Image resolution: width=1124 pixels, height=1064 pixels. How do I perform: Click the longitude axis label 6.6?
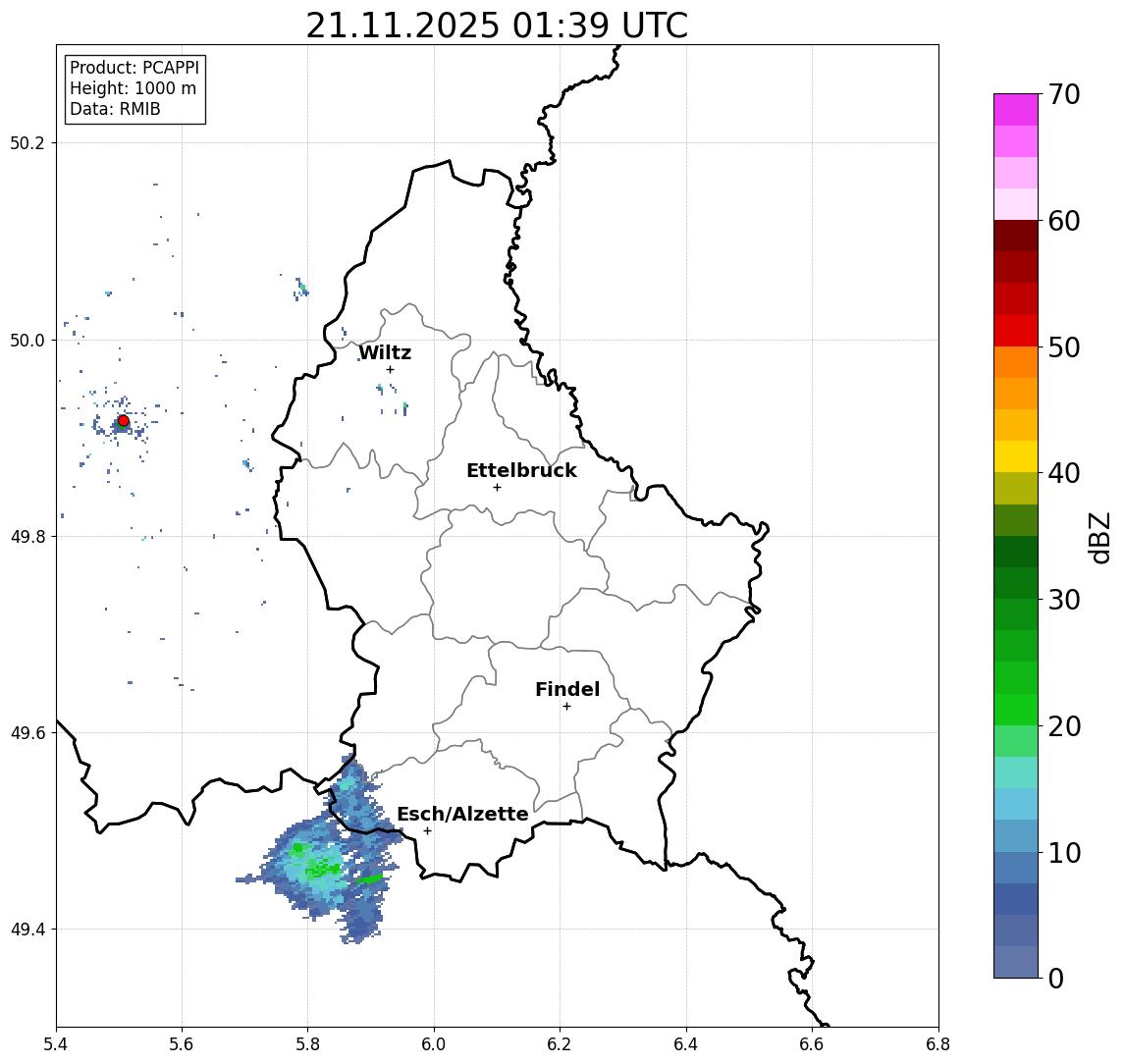tap(812, 1044)
